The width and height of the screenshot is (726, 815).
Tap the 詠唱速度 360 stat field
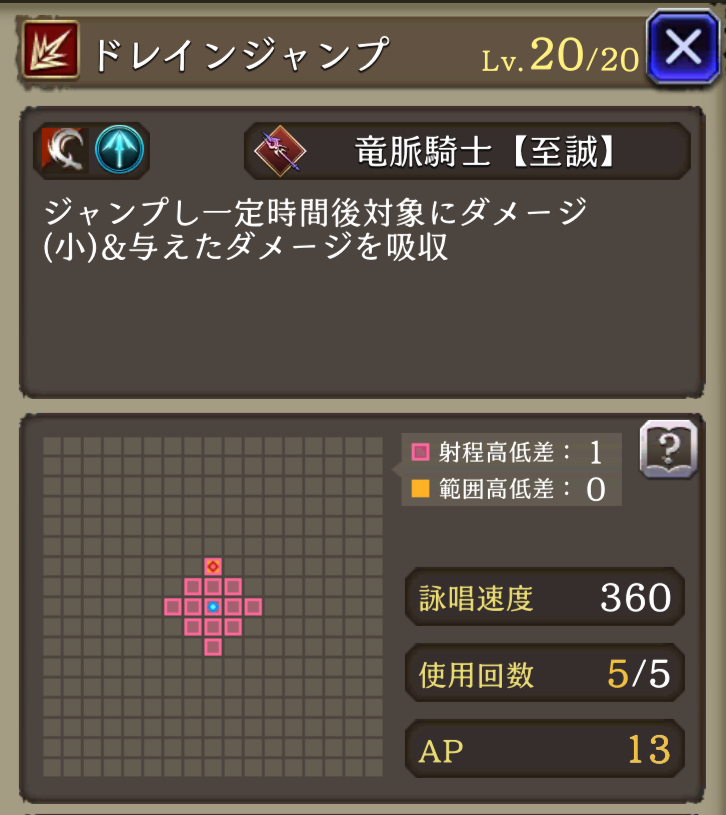pyautogui.click(x=545, y=597)
